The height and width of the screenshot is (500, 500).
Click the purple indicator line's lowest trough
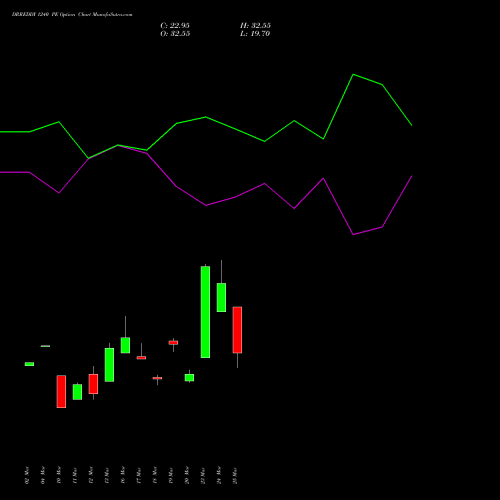point(353,234)
